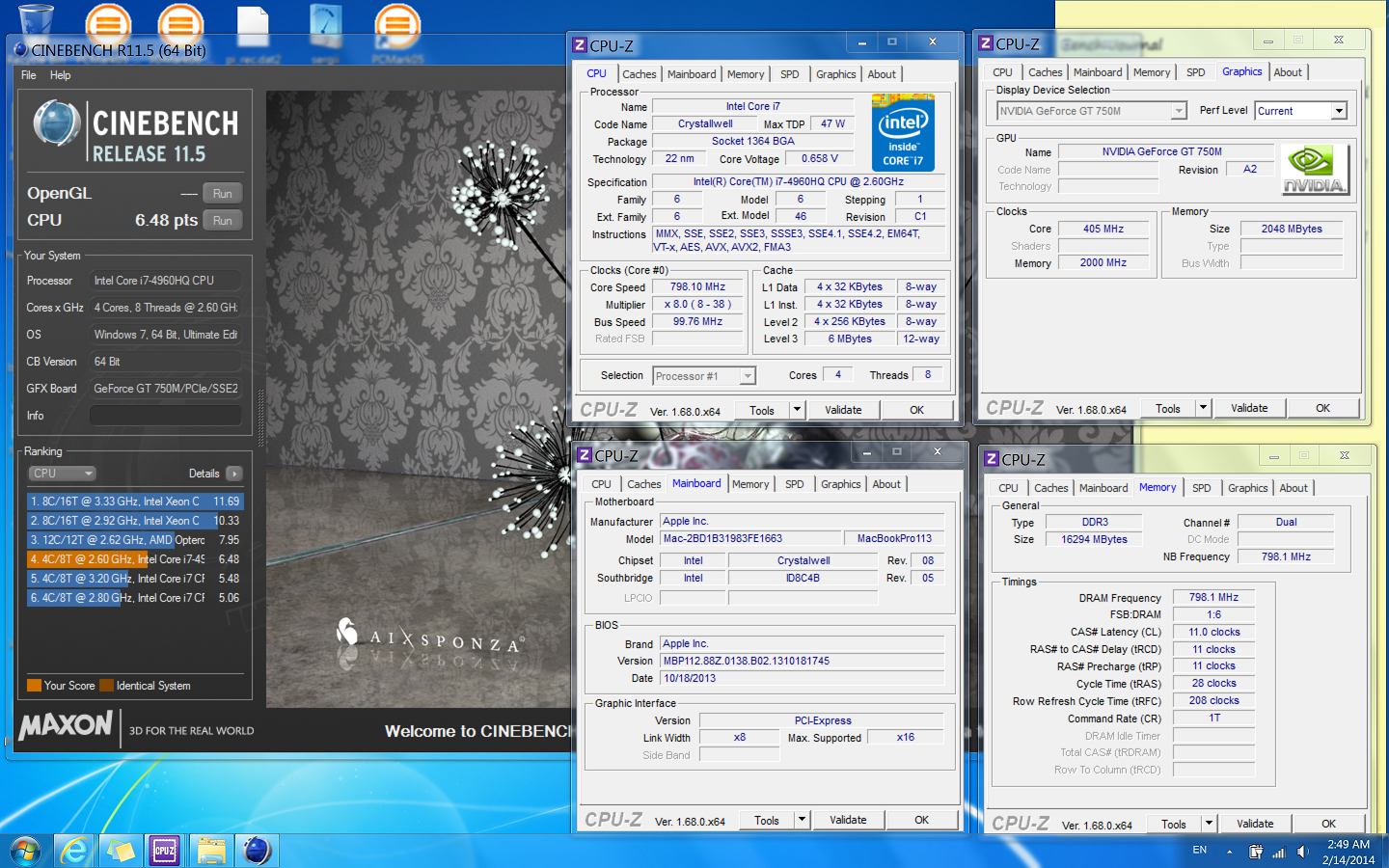Open the Help menu in Cinebench
The width and height of the screenshot is (1389, 868).
[61, 75]
